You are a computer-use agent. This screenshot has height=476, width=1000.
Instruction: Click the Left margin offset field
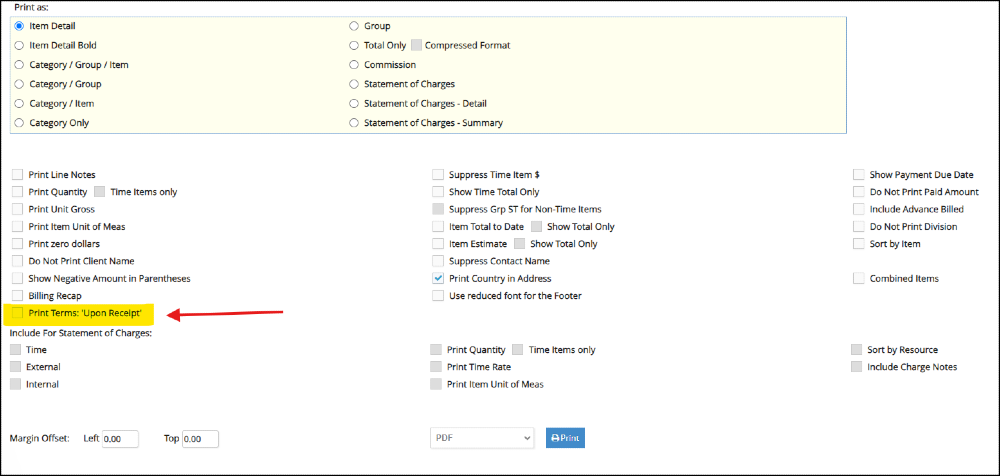[x=120, y=439]
